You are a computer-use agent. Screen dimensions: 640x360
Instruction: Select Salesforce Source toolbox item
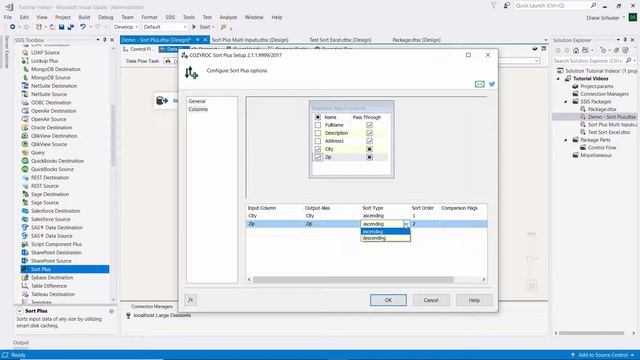pyautogui.click(x=51, y=219)
